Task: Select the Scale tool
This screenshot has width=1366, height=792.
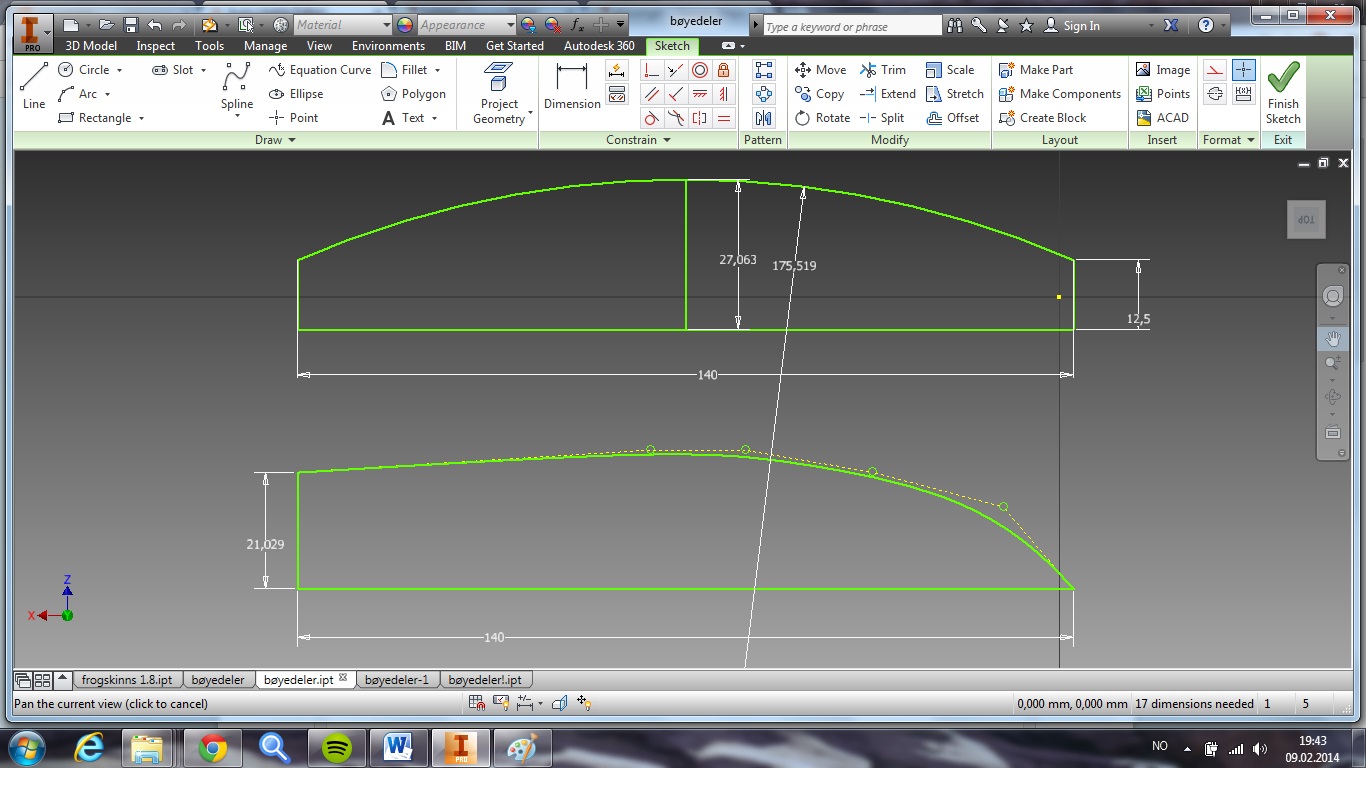Action: pyautogui.click(x=950, y=70)
